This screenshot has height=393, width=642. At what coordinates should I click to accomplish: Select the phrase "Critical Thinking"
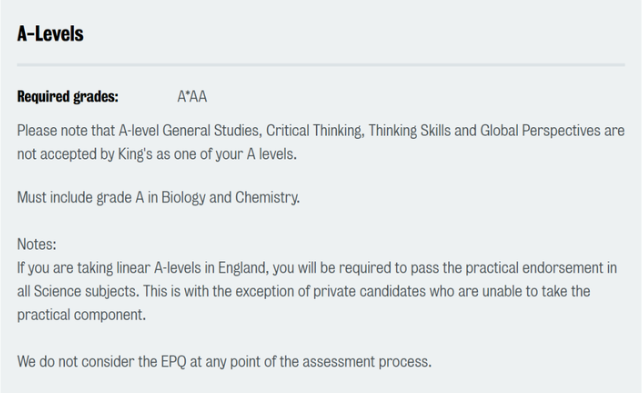pyautogui.click(x=315, y=131)
